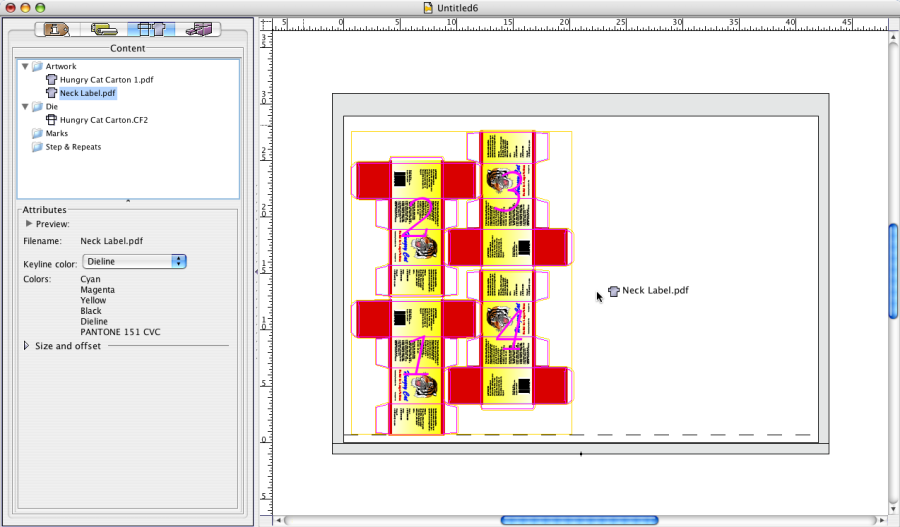Select the Artwork folder label
This screenshot has width=900, height=527.
(61, 67)
